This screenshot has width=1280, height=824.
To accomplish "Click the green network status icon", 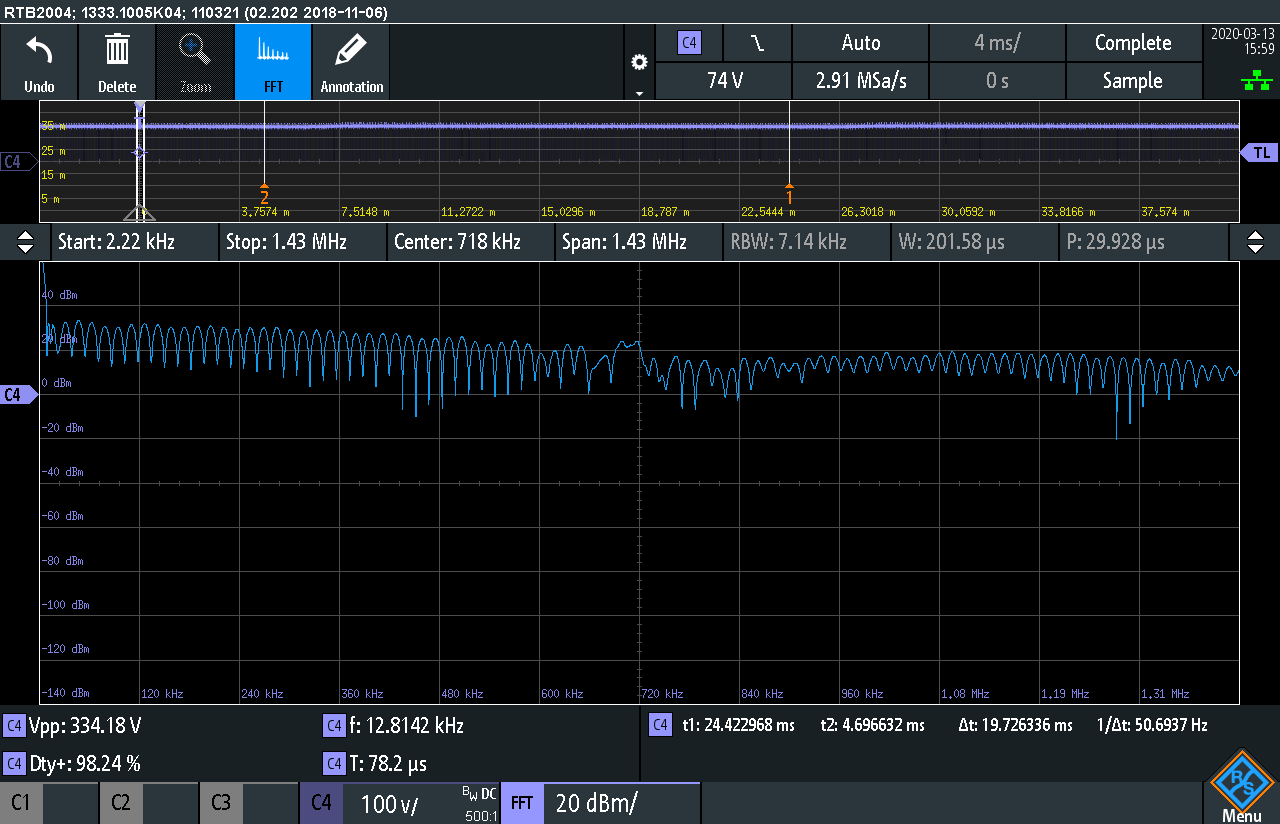I will tap(1248, 80).
